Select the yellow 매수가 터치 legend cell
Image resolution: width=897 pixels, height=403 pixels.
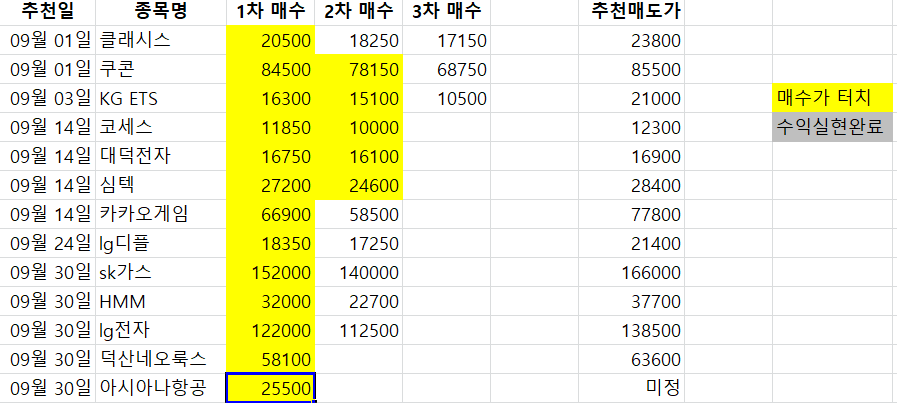click(833, 98)
